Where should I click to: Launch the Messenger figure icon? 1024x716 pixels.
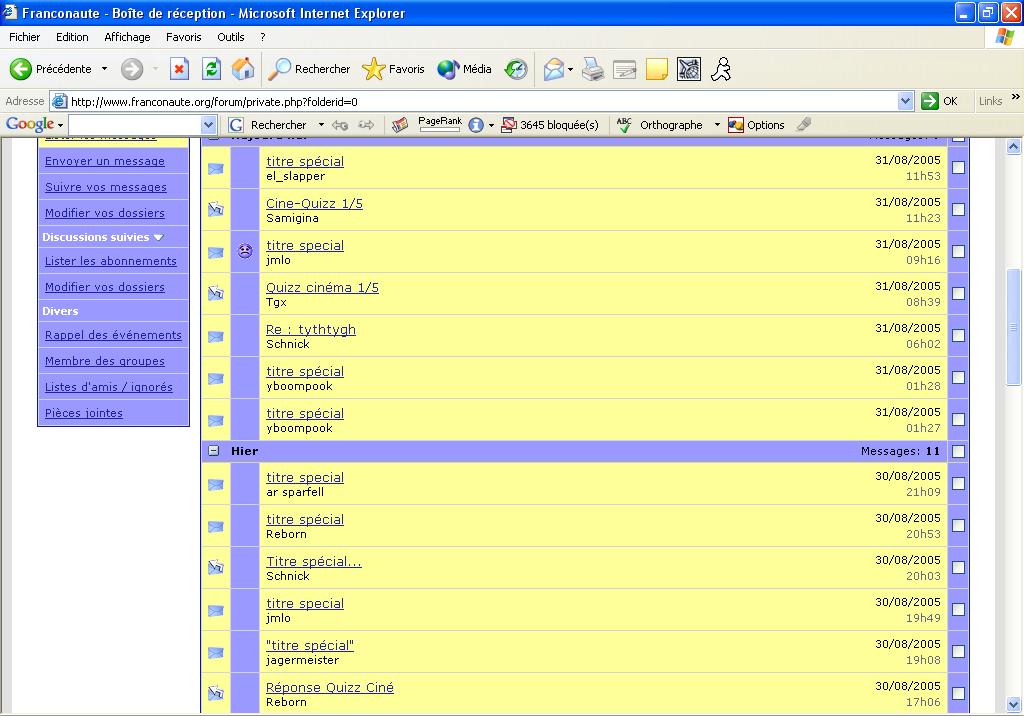click(721, 69)
